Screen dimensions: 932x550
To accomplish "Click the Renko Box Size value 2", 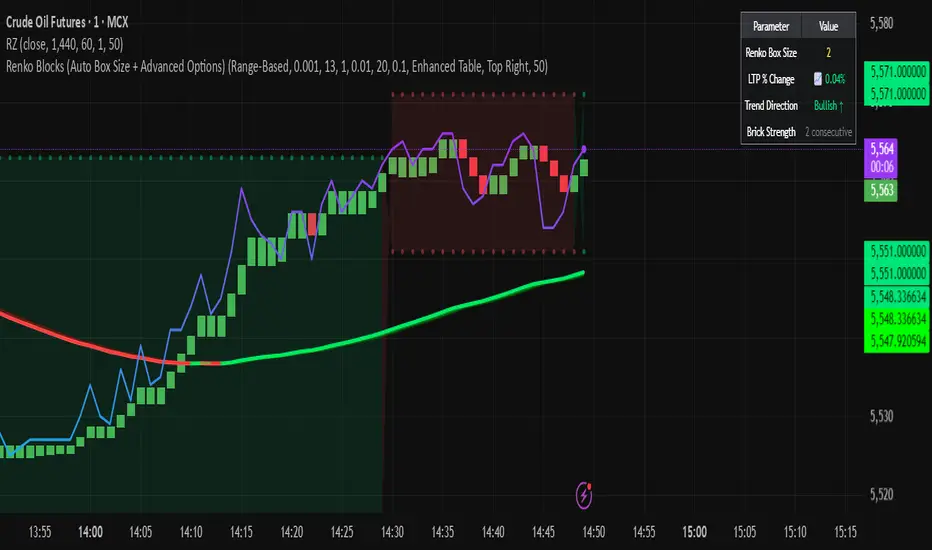I will coord(829,53).
